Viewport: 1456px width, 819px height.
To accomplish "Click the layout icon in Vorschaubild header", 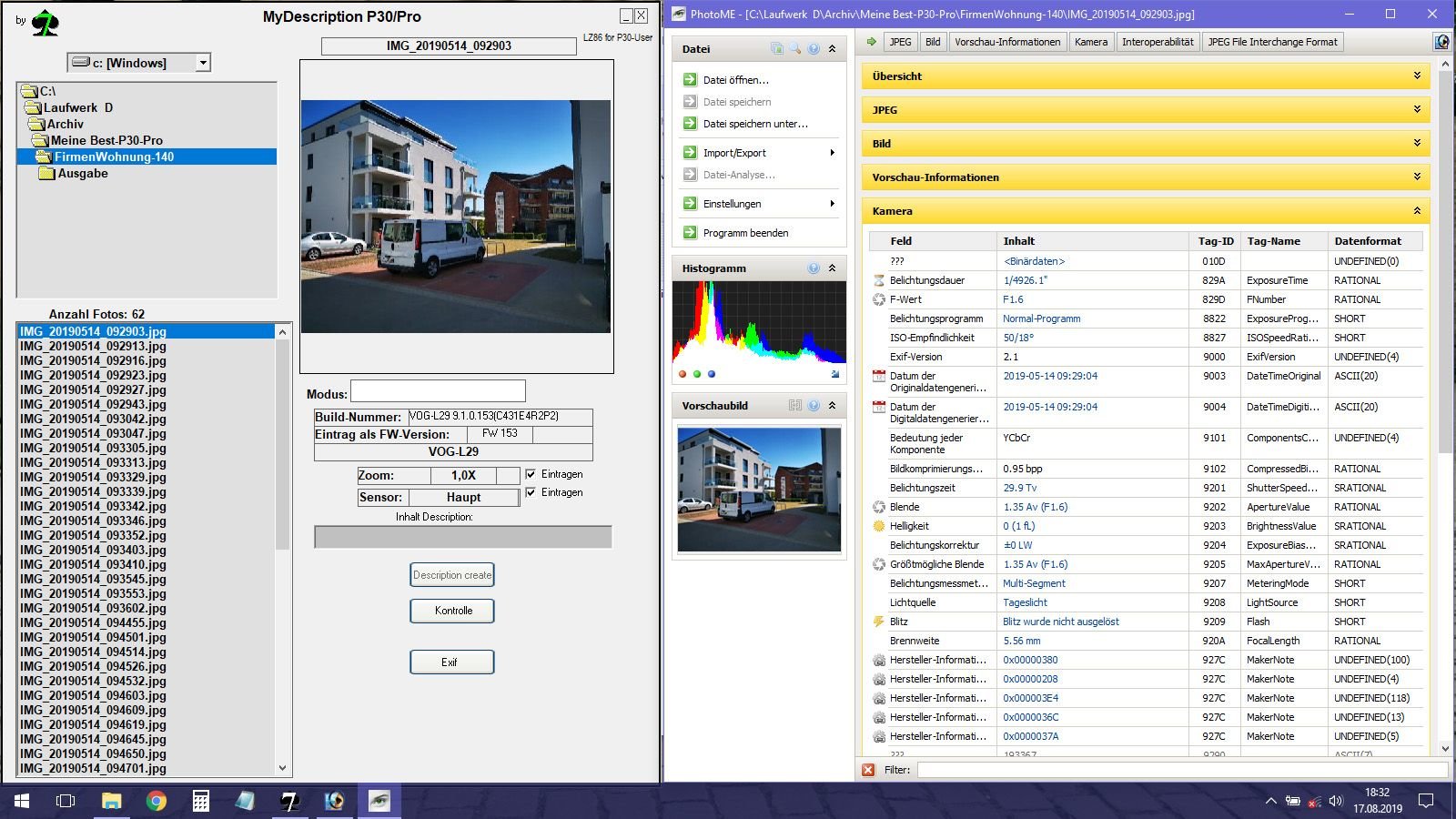I will (795, 405).
